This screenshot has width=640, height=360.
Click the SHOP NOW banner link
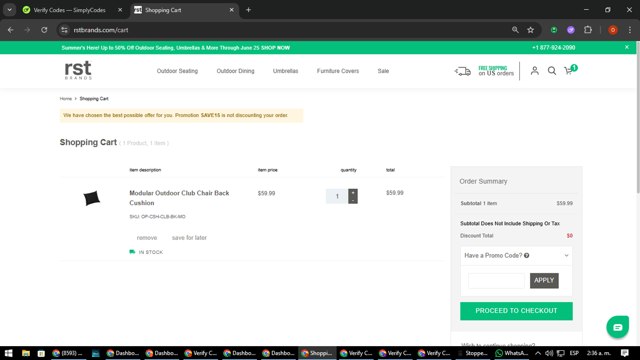pyautogui.click(x=276, y=48)
